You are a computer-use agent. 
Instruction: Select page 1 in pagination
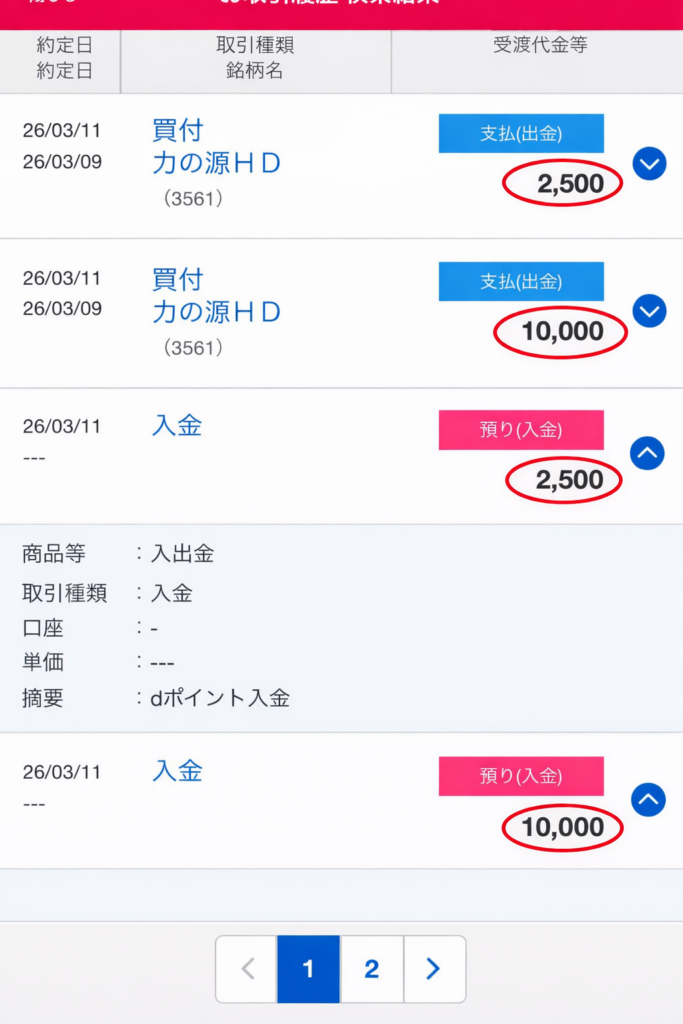(308, 969)
